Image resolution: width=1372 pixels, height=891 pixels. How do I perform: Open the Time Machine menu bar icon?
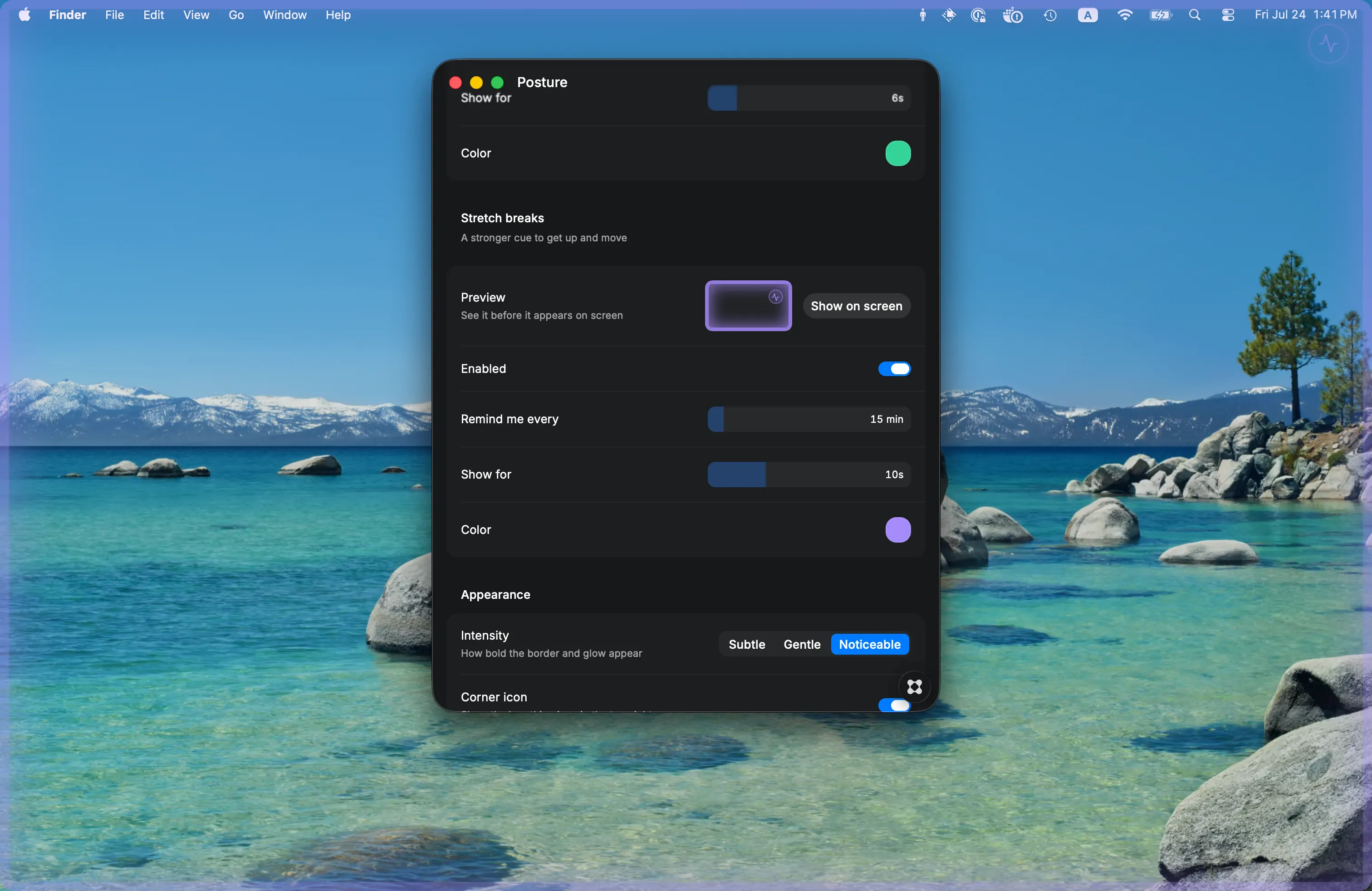pyautogui.click(x=1050, y=15)
